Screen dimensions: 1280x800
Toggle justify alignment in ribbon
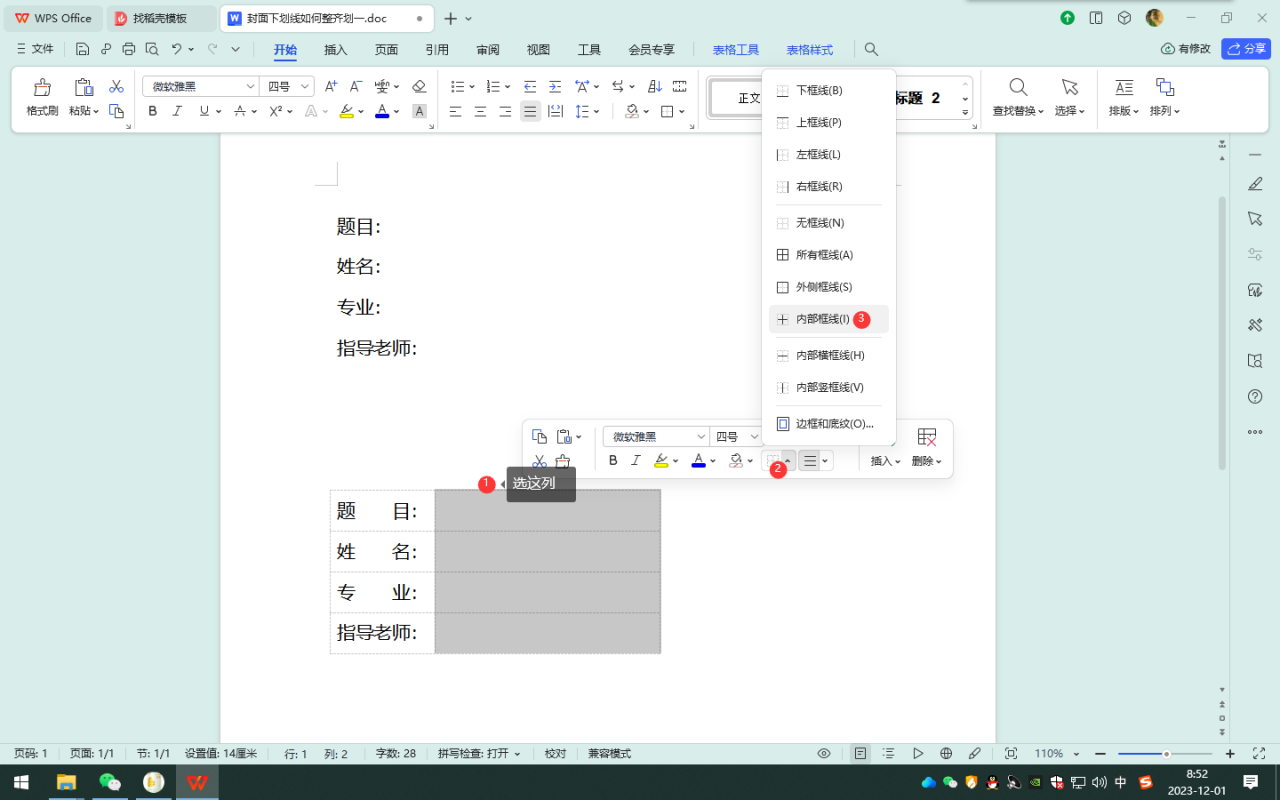[x=531, y=111]
